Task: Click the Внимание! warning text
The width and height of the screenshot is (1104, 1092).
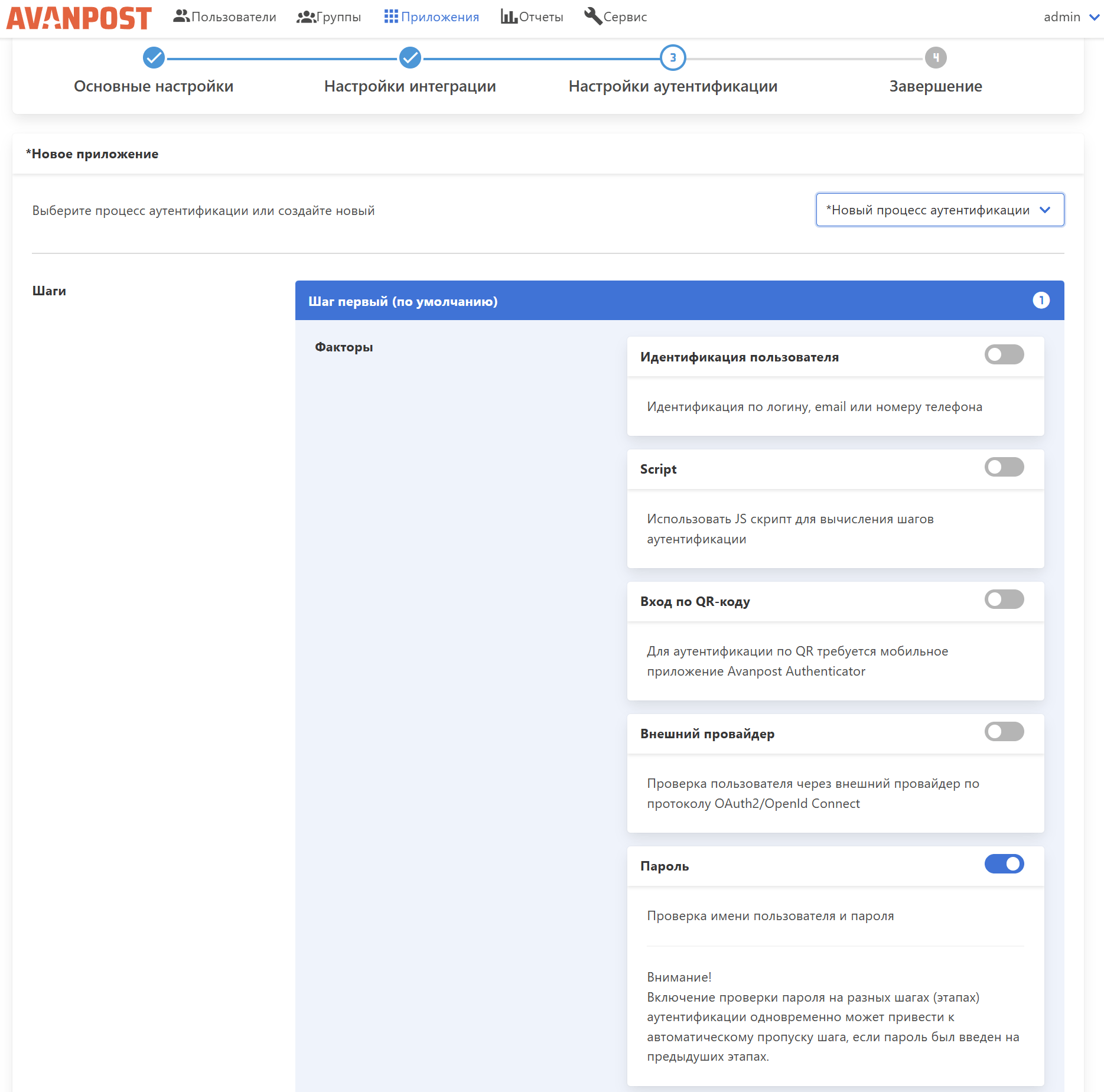Action: (x=679, y=977)
